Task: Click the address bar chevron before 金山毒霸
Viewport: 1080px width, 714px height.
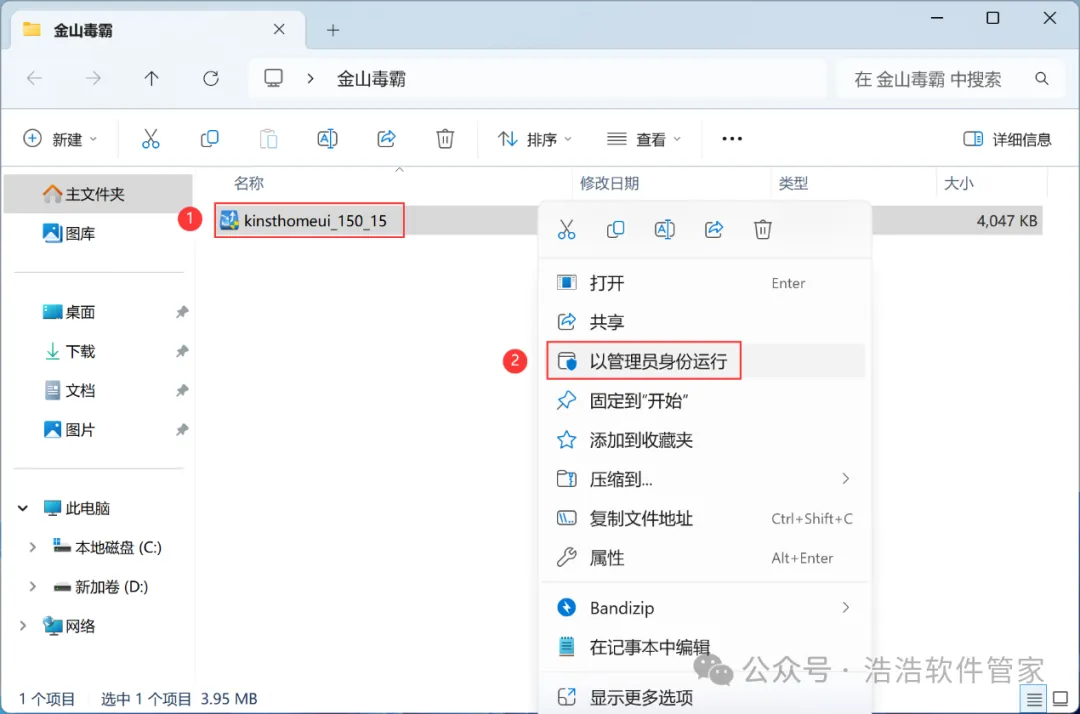Action: coord(311,79)
